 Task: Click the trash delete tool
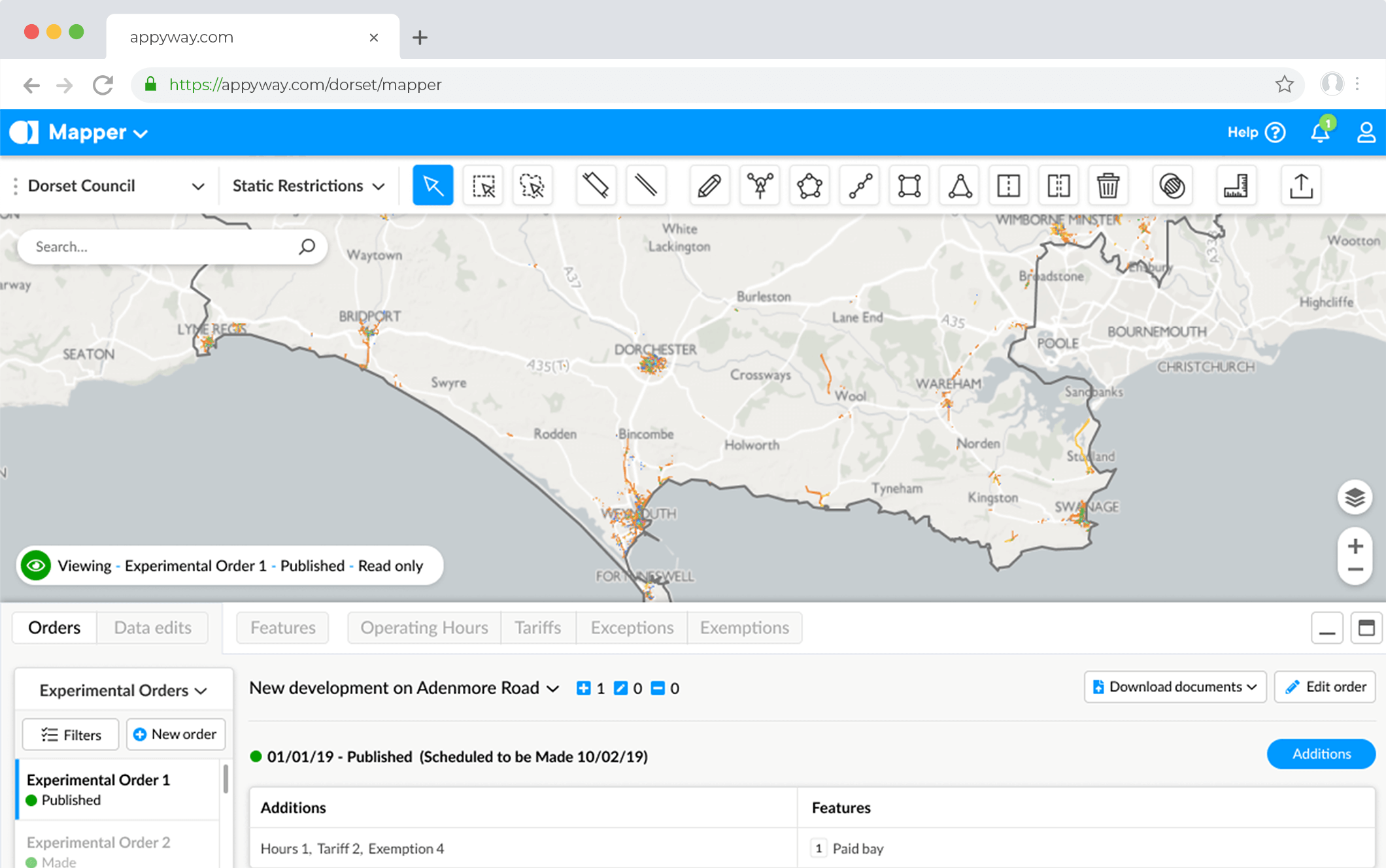click(1107, 186)
